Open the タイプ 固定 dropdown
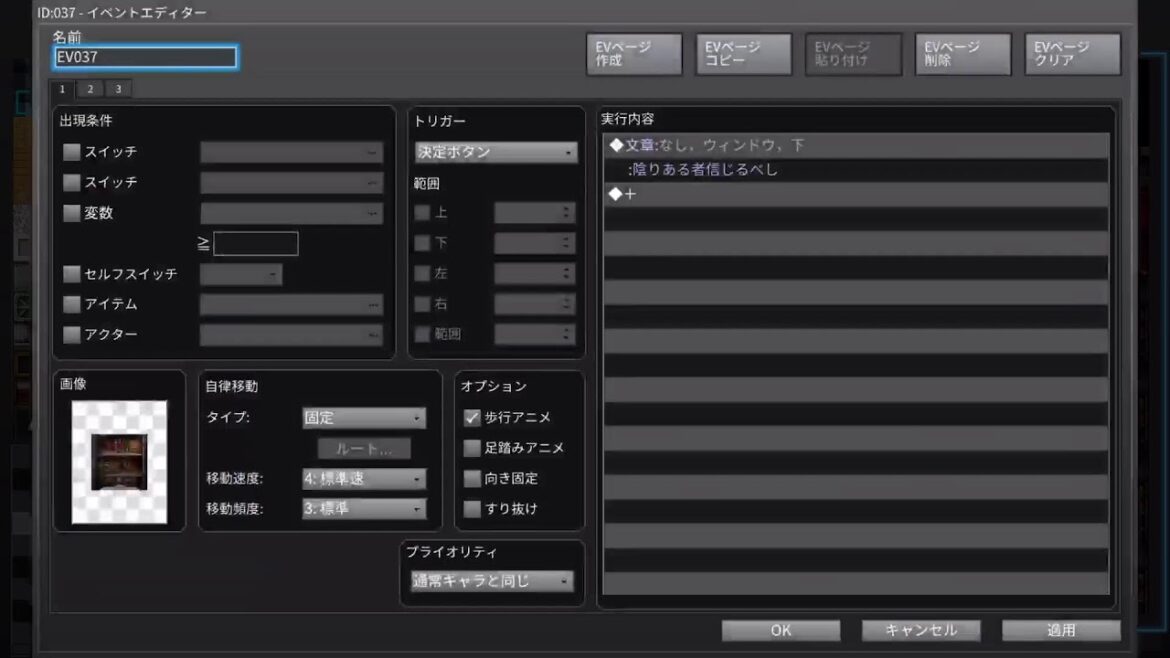This screenshot has height=658, width=1170. point(364,418)
